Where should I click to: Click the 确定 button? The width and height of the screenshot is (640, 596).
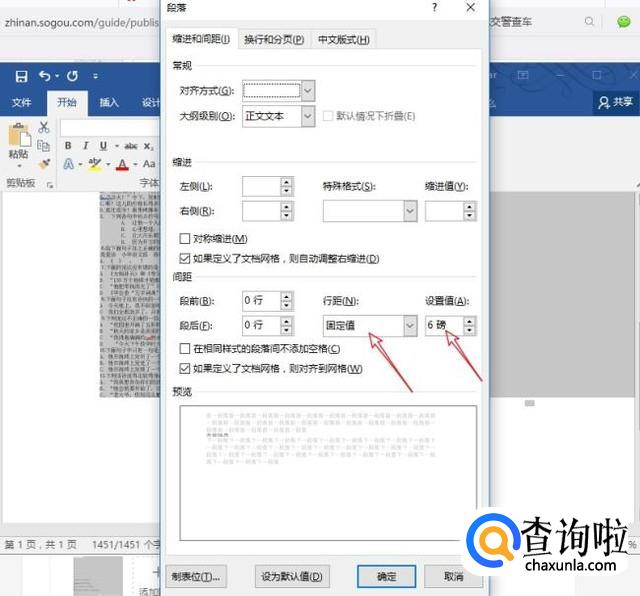pos(386,576)
